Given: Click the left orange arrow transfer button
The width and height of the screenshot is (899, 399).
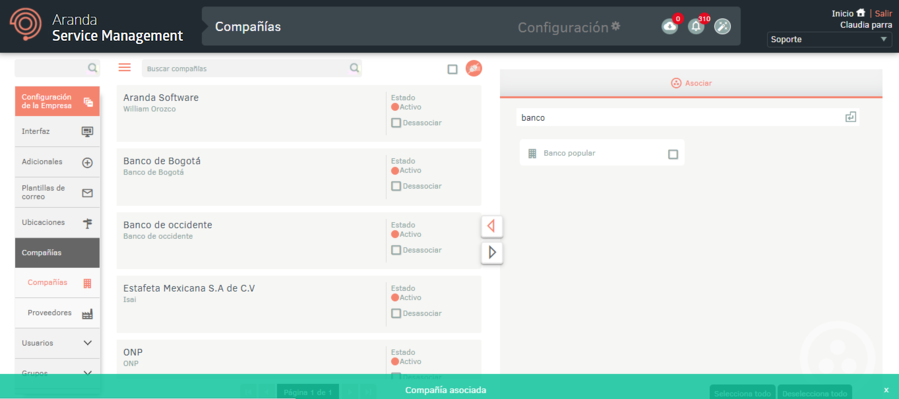Looking at the screenshot, I should 492,226.
